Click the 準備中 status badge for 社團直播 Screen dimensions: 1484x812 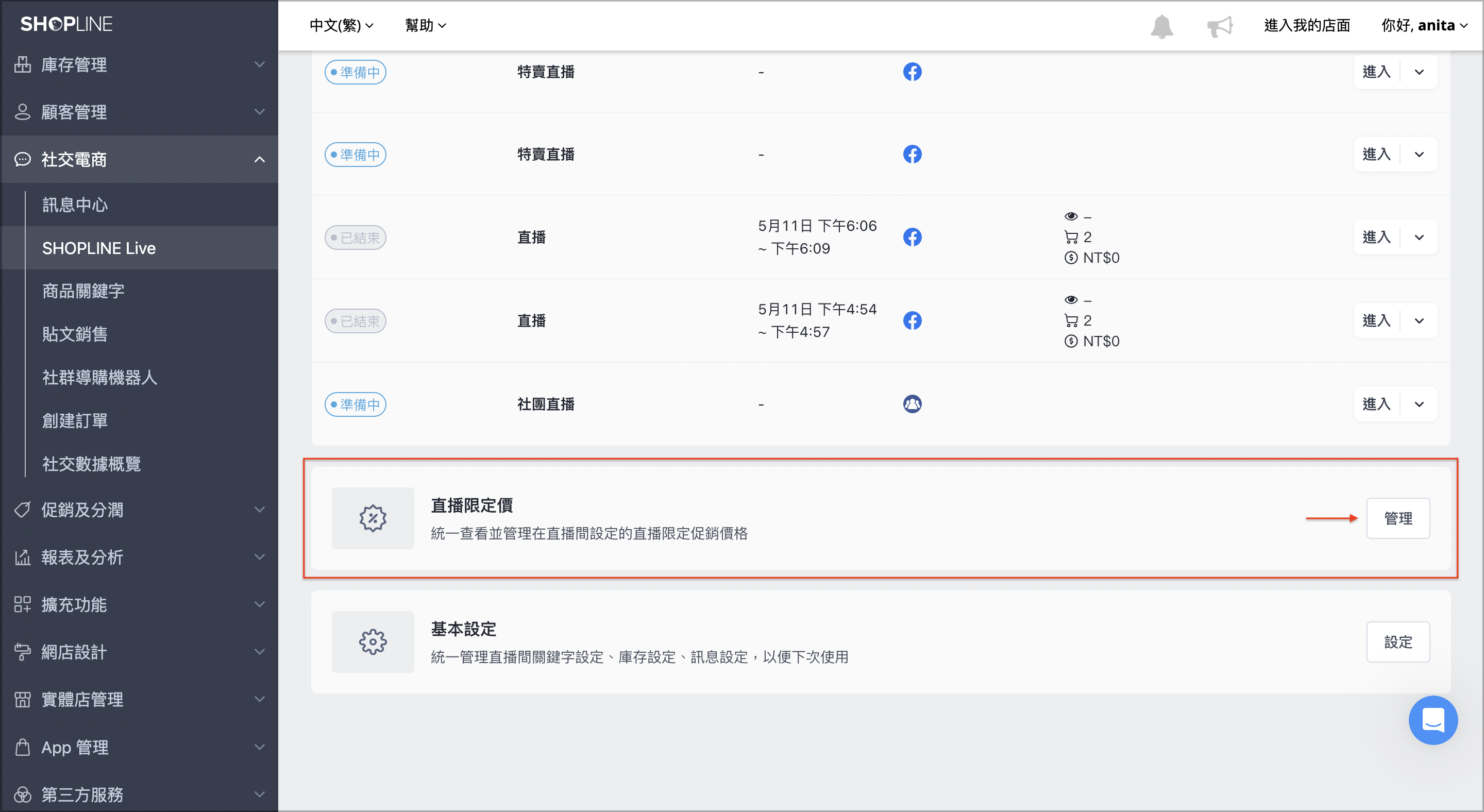click(x=356, y=404)
